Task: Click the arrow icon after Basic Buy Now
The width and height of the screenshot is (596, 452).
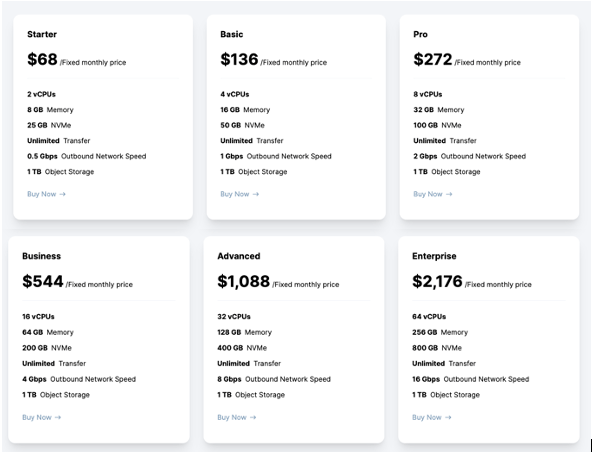Action: click(x=256, y=194)
